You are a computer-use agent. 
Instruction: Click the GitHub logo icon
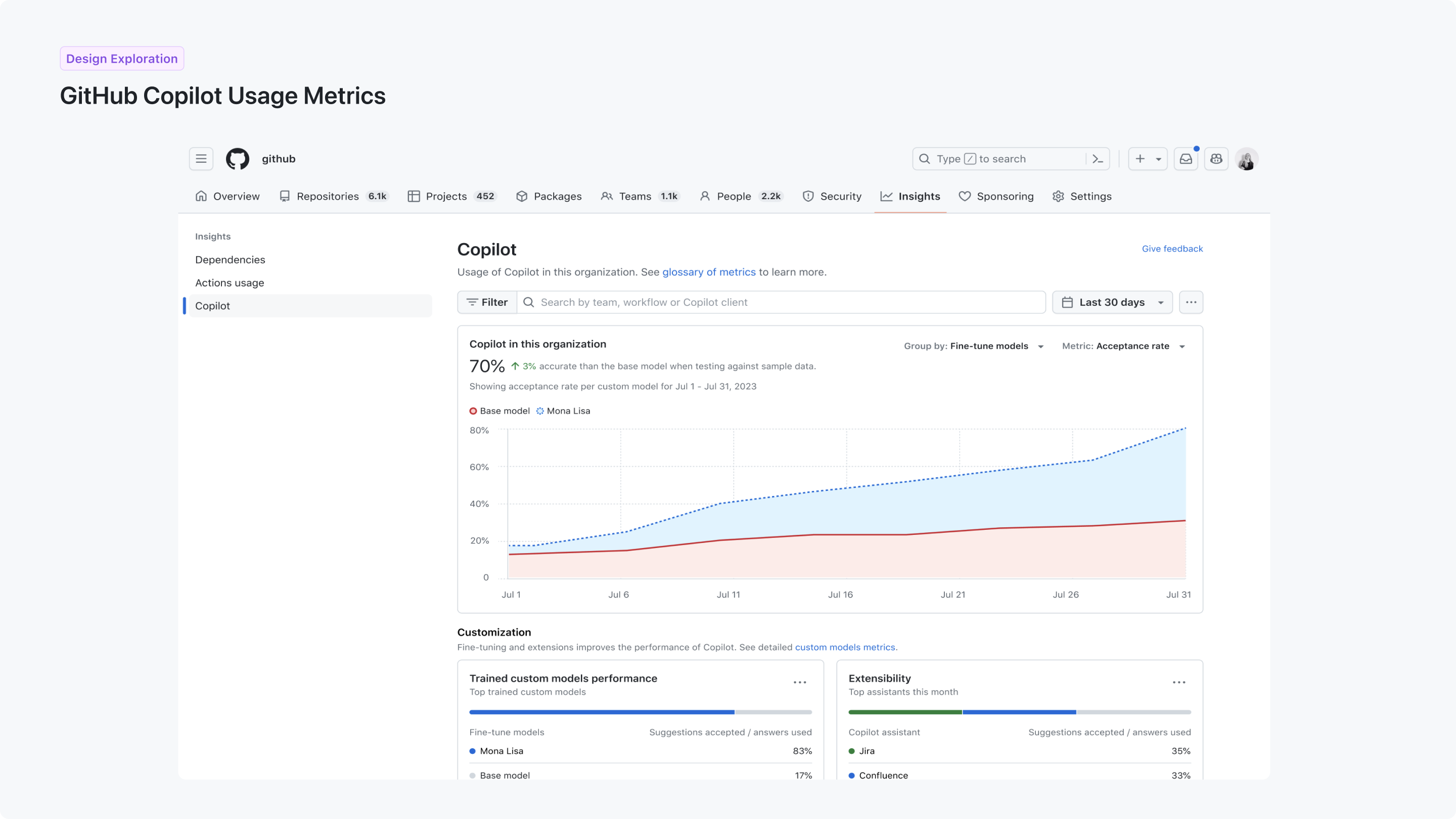pos(238,159)
